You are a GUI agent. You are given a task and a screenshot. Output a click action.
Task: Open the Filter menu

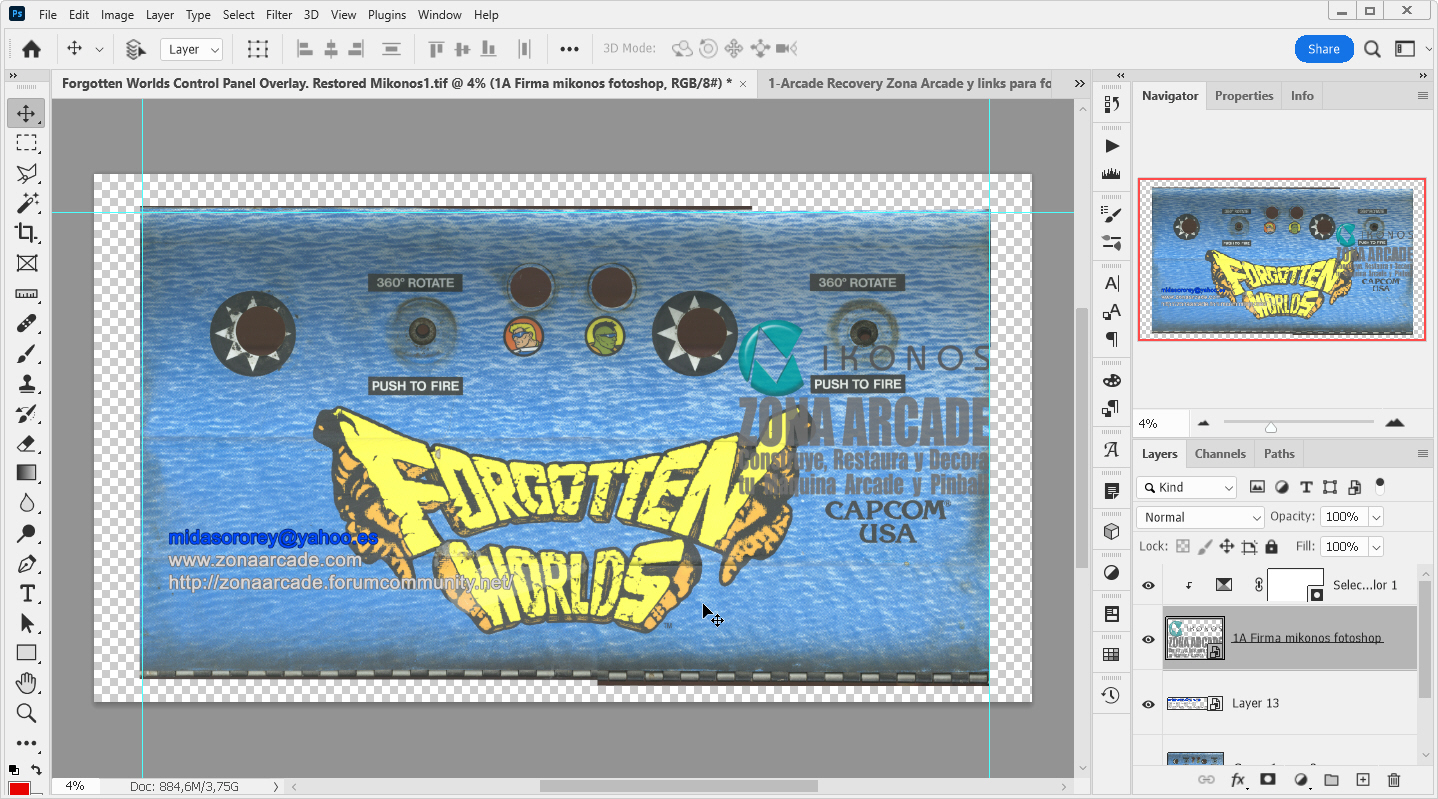point(278,14)
